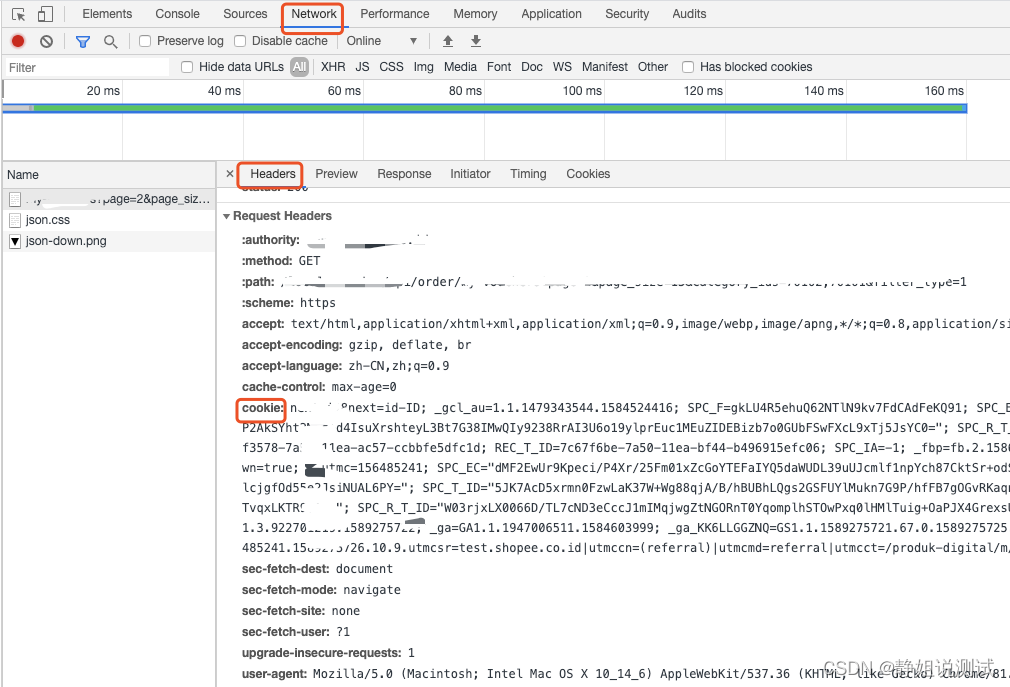The image size is (1010, 687).
Task: Stop recording with the red record button
Action: coord(18,41)
